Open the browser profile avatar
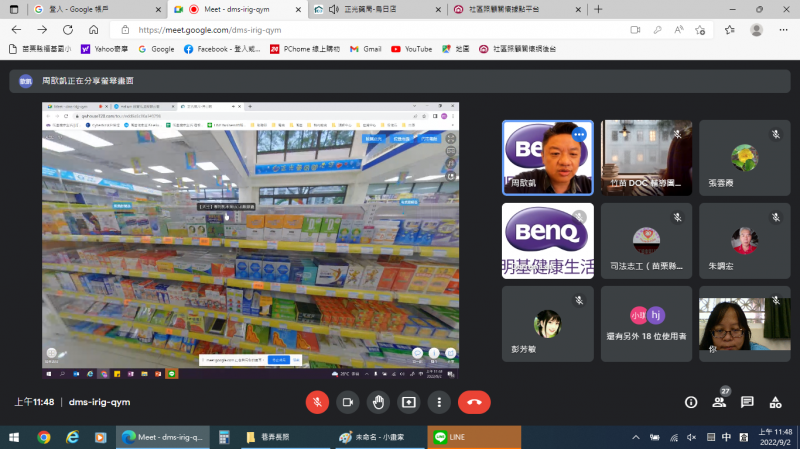This screenshot has width=800, height=449. click(756, 30)
